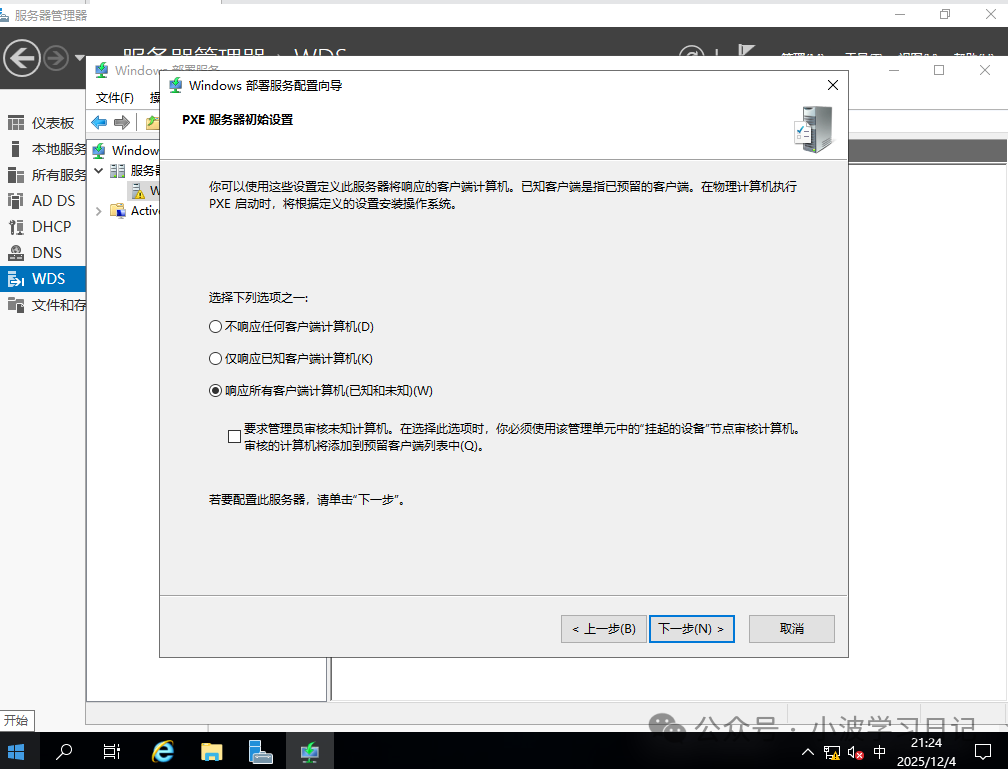Click the back navigation arrow in WDS console
This screenshot has height=769, width=1008.
pyautogui.click(x=99, y=122)
